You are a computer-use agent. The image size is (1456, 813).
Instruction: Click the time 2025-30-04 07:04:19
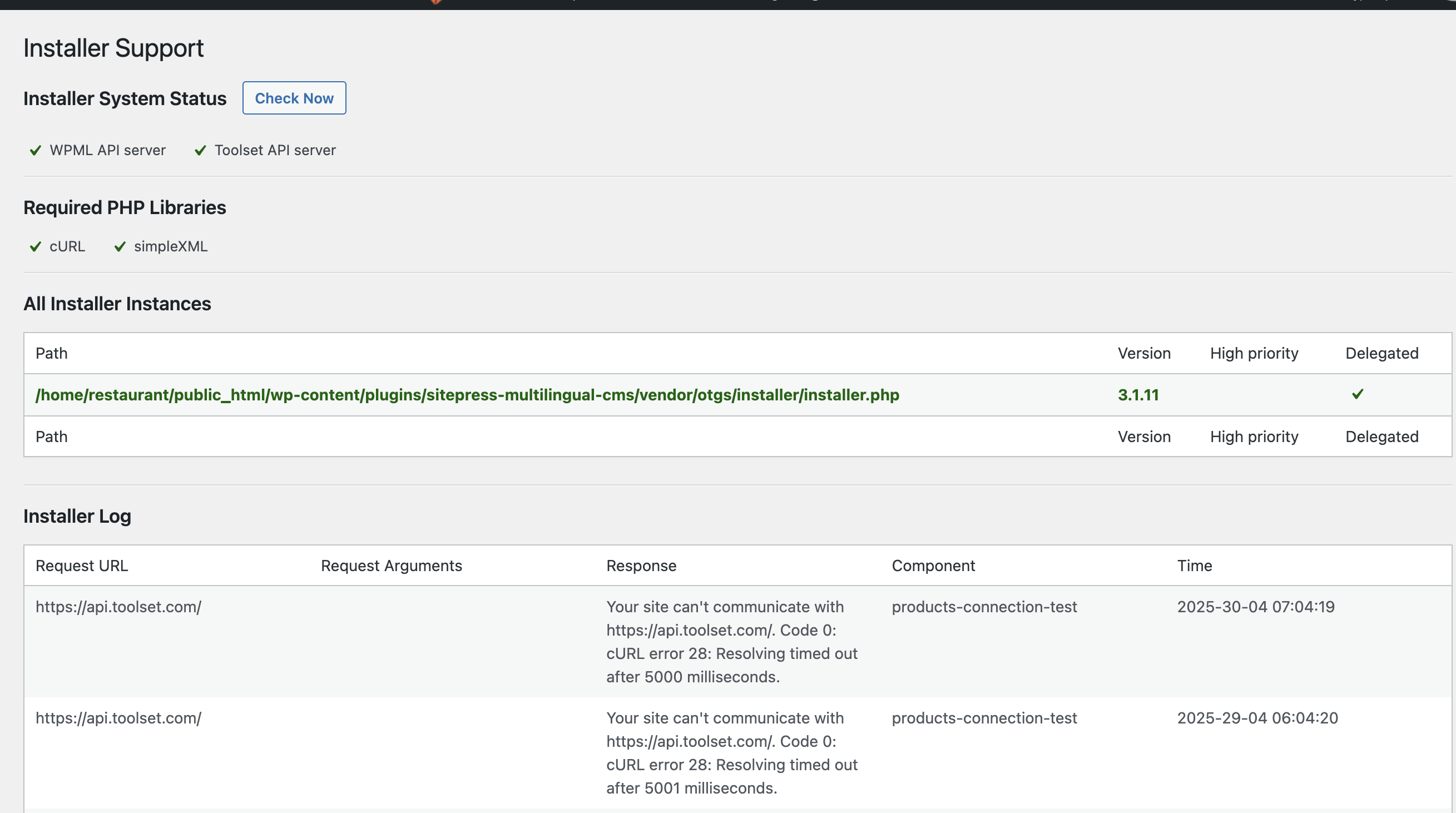(1256, 607)
